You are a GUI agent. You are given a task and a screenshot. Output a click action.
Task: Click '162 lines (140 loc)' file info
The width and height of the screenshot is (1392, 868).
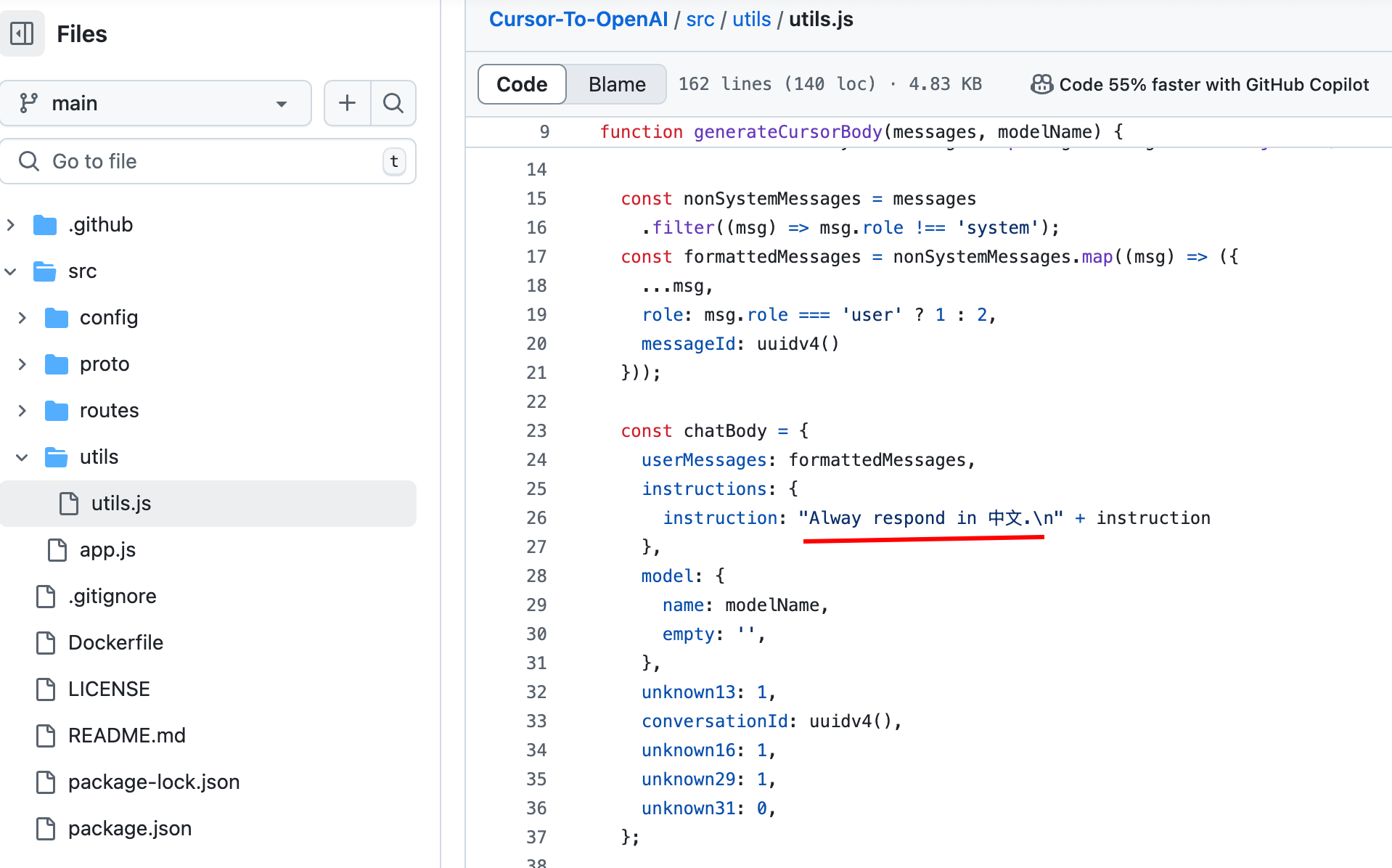coord(777,84)
